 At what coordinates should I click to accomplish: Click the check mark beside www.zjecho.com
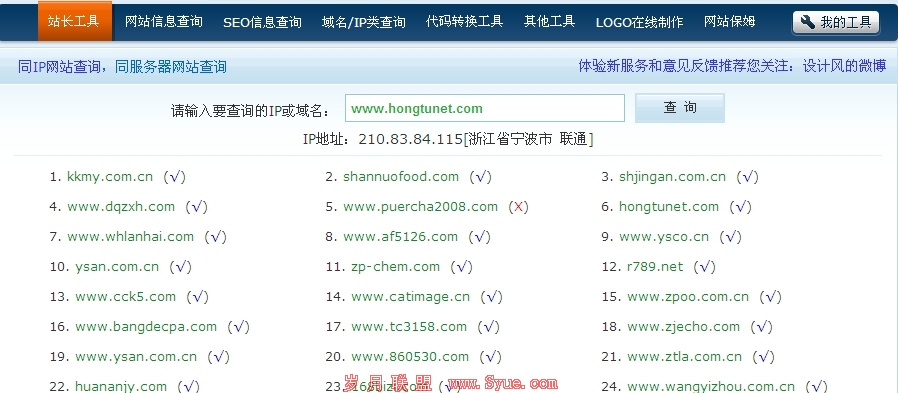pyautogui.click(x=761, y=327)
